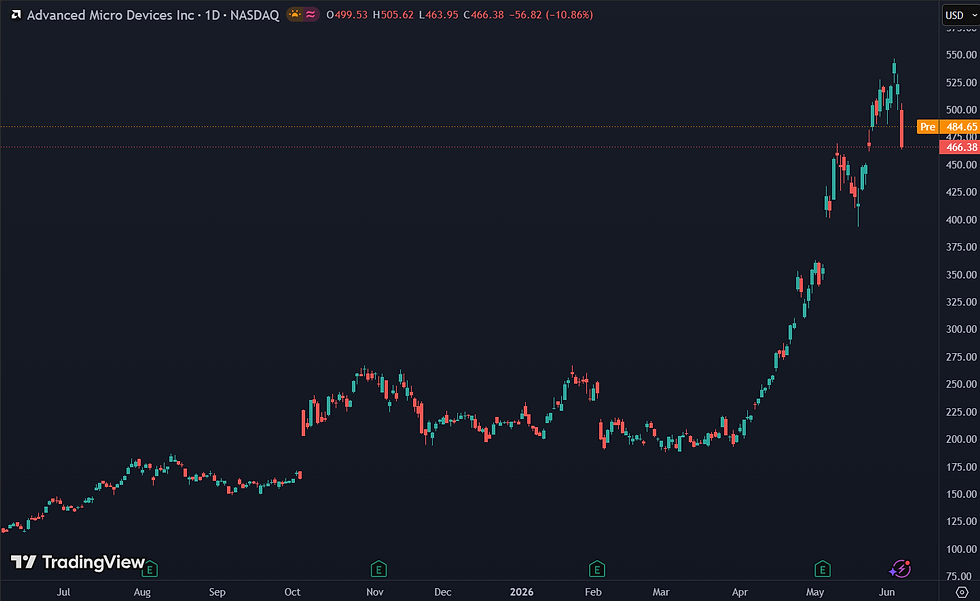Open chart settings hexagon gear icon
980x601 pixels.
(962, 592)
